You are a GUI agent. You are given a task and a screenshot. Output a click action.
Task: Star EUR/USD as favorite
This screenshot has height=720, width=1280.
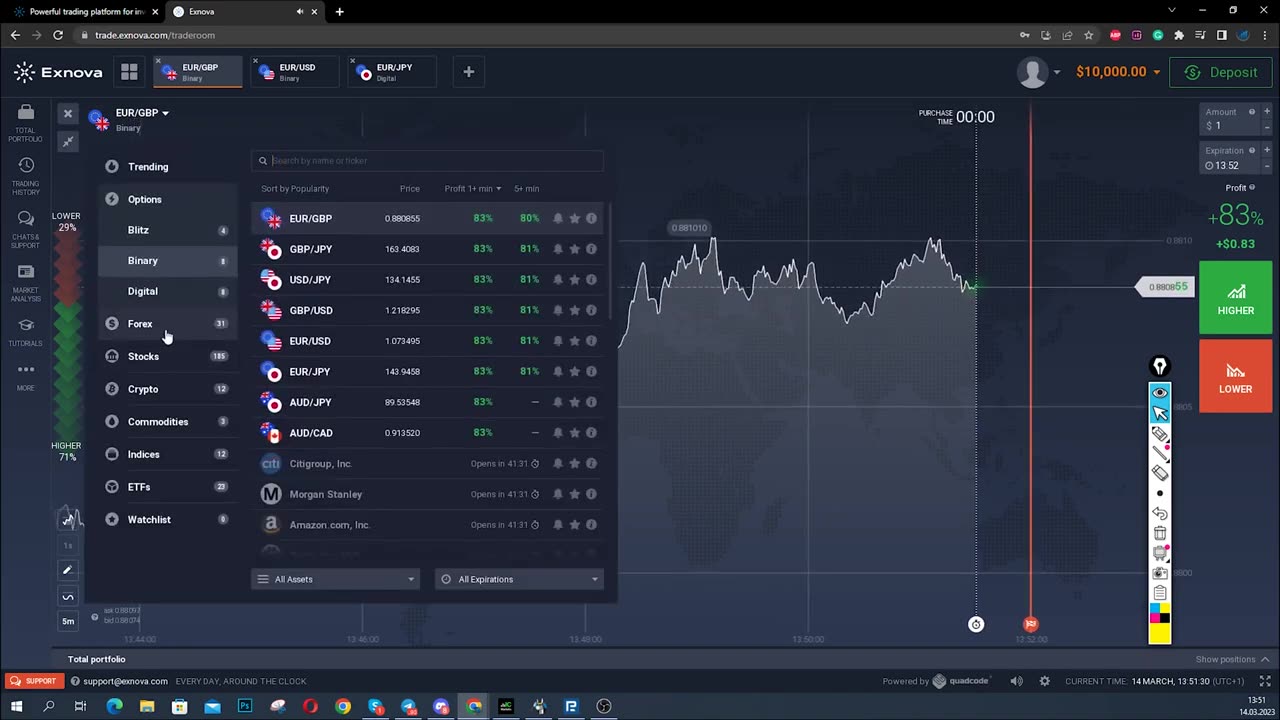pyautogui.click(x=574, y=341)
